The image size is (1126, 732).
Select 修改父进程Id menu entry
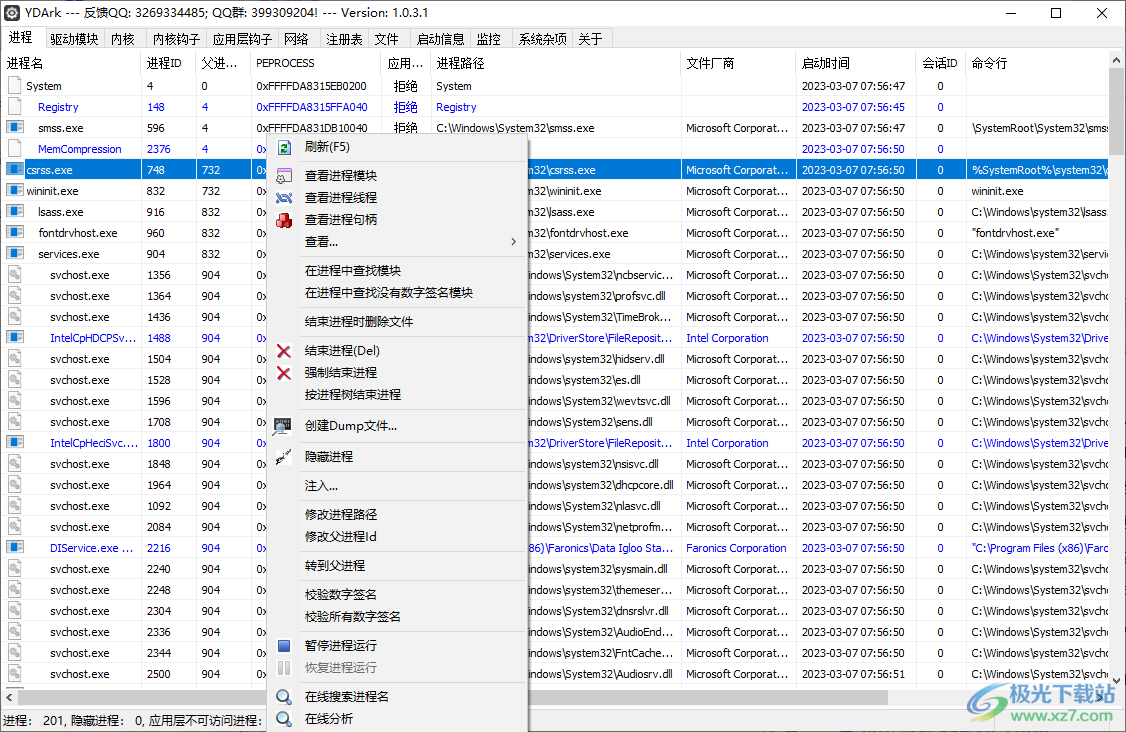click(340, 537)
